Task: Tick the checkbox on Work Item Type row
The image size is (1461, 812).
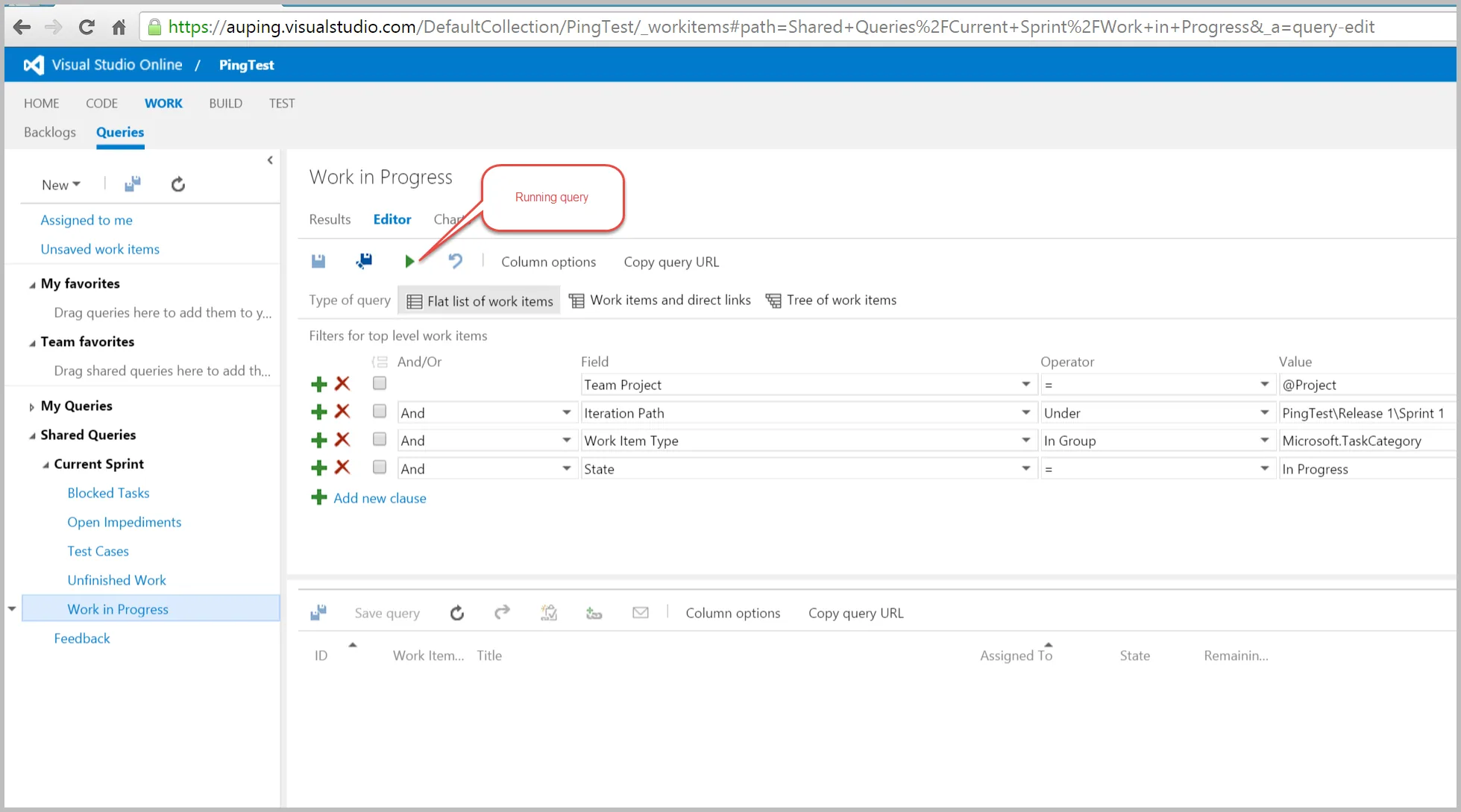Action: point(380,439)
